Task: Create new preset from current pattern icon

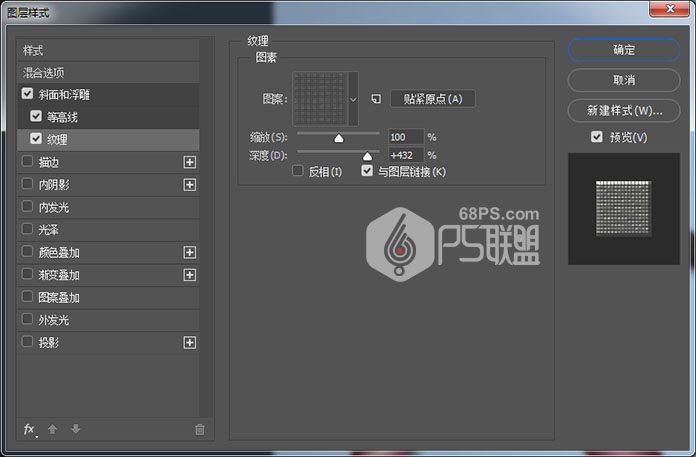Action: pyautogui.click(x=376, y=99)
